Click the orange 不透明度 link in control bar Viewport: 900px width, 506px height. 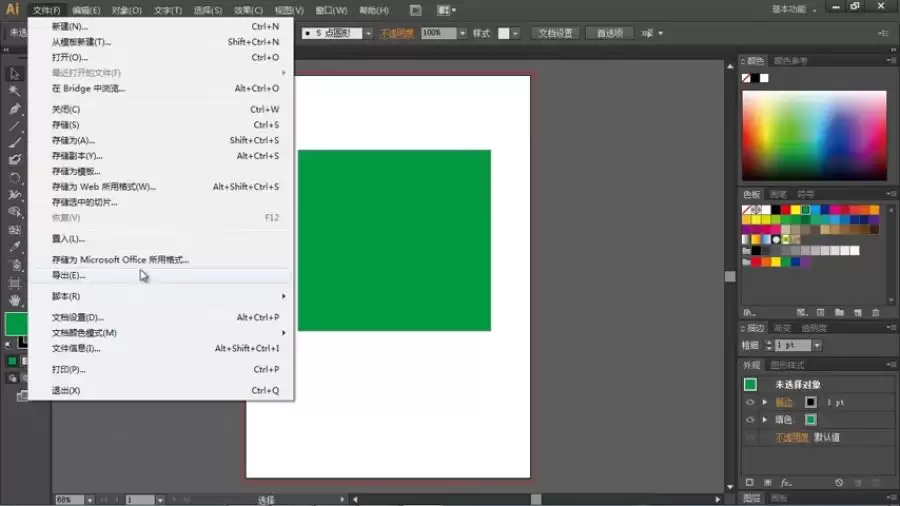coord(397,33)
